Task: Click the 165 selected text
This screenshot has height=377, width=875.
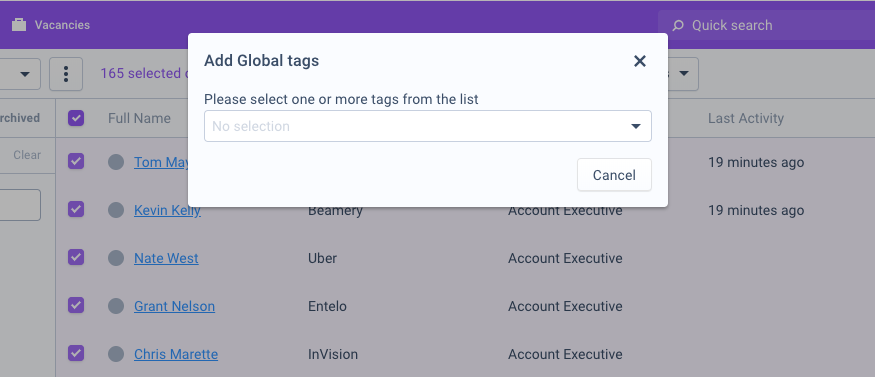Action: (144, 74)
